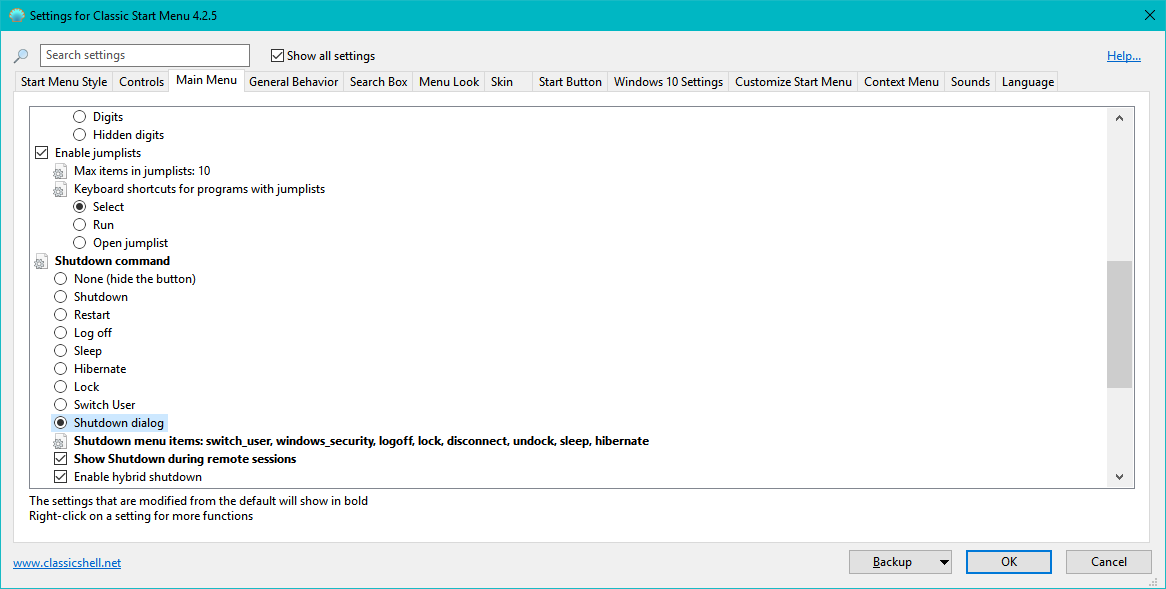Click gear icon beside Keyboard shortcuts for programs
1166x589 pixels.
[60, 190]
